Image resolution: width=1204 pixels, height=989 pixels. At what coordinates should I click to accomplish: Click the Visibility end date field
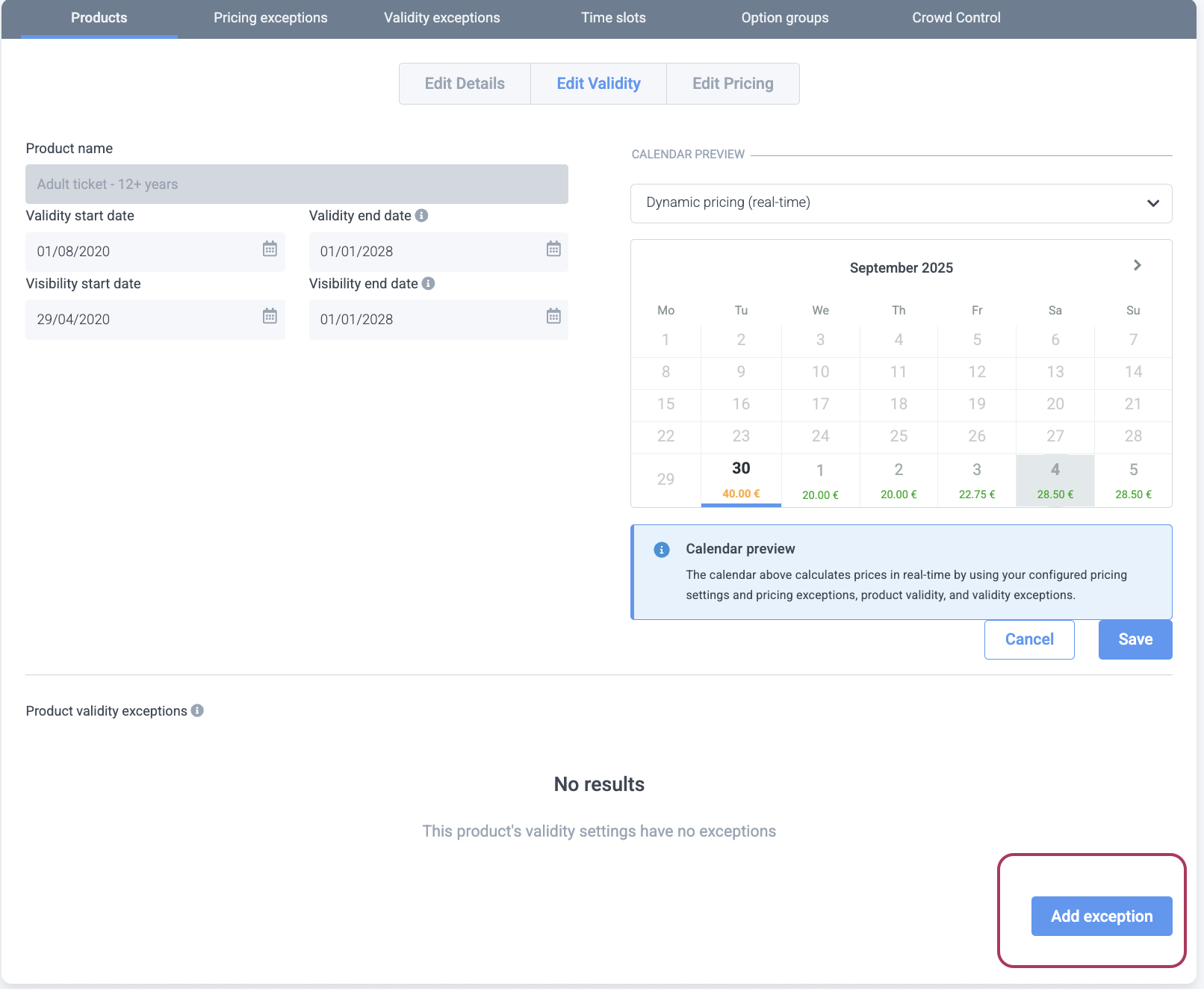[x=438, y=320]
